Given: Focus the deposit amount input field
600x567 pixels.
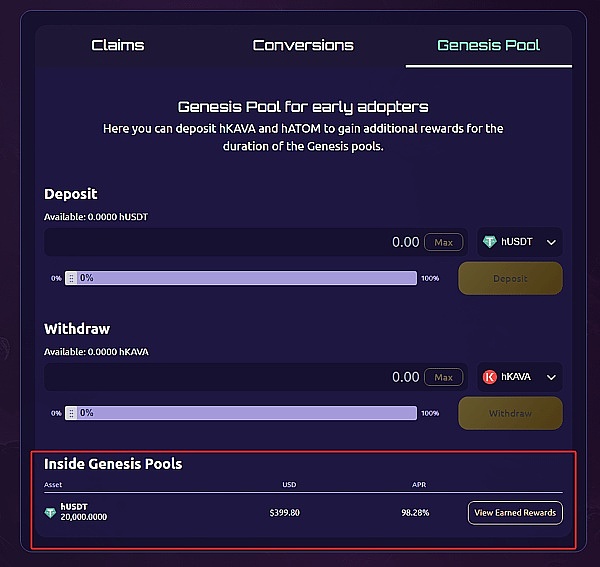Looking at the screenshot, I should (230, 242).
